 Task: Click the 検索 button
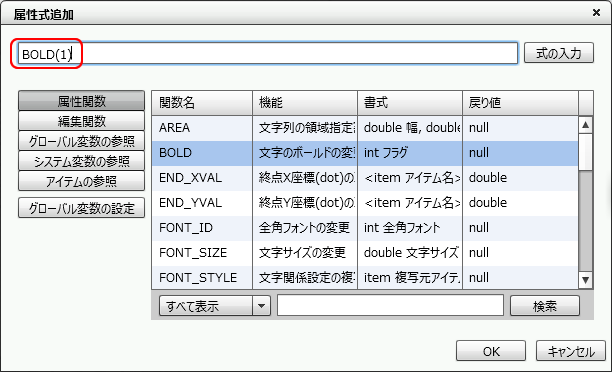pos(544,306)
